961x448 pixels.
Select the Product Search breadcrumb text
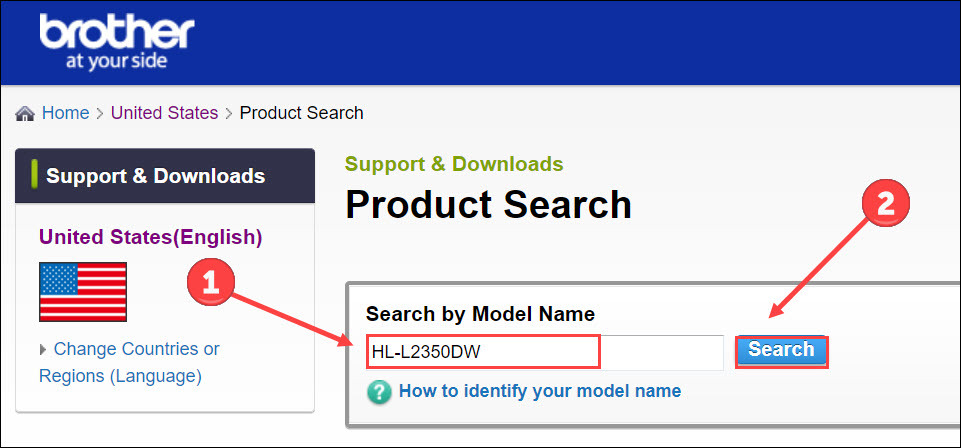coord(302,113)
